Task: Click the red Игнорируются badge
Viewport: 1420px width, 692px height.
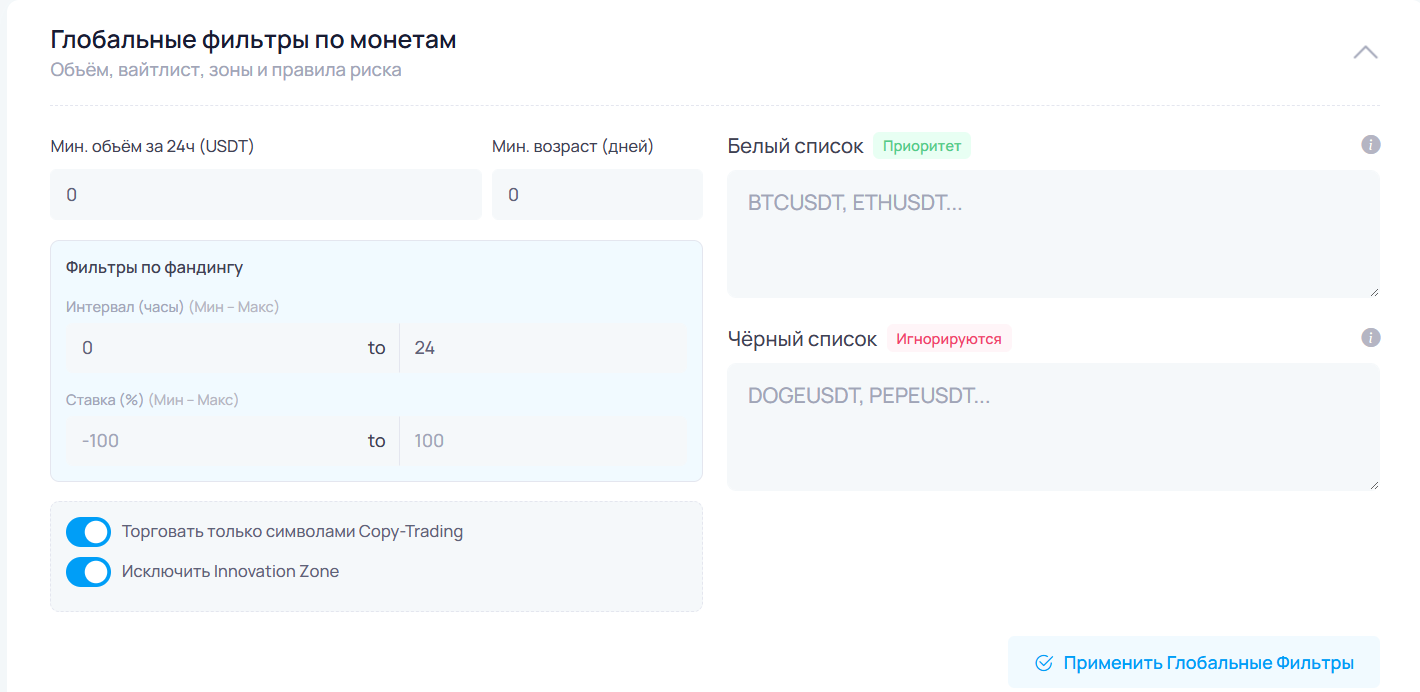Action: point(948,339)
